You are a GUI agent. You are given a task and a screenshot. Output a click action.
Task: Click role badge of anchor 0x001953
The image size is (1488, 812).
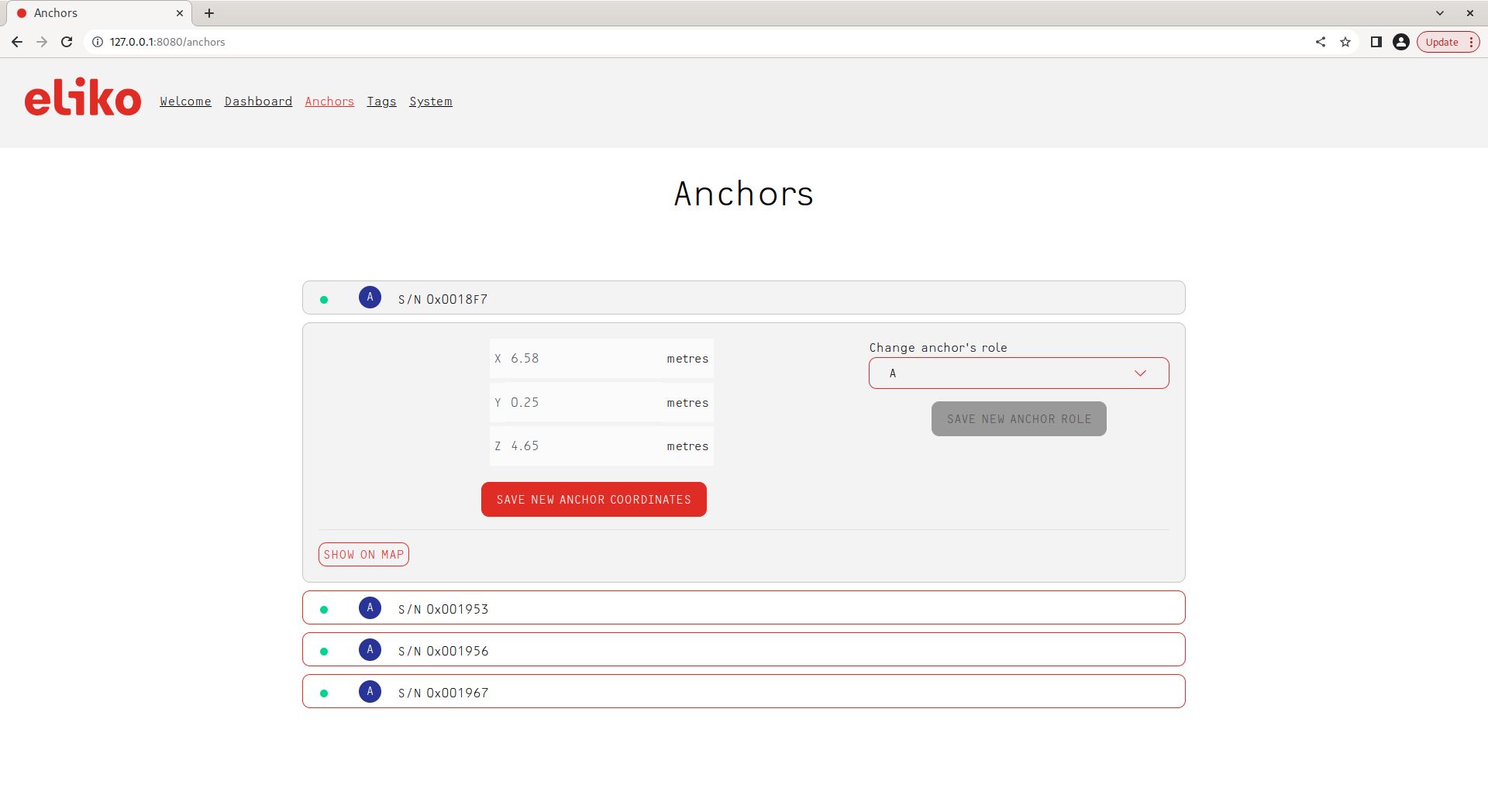[x=370, y=608]
